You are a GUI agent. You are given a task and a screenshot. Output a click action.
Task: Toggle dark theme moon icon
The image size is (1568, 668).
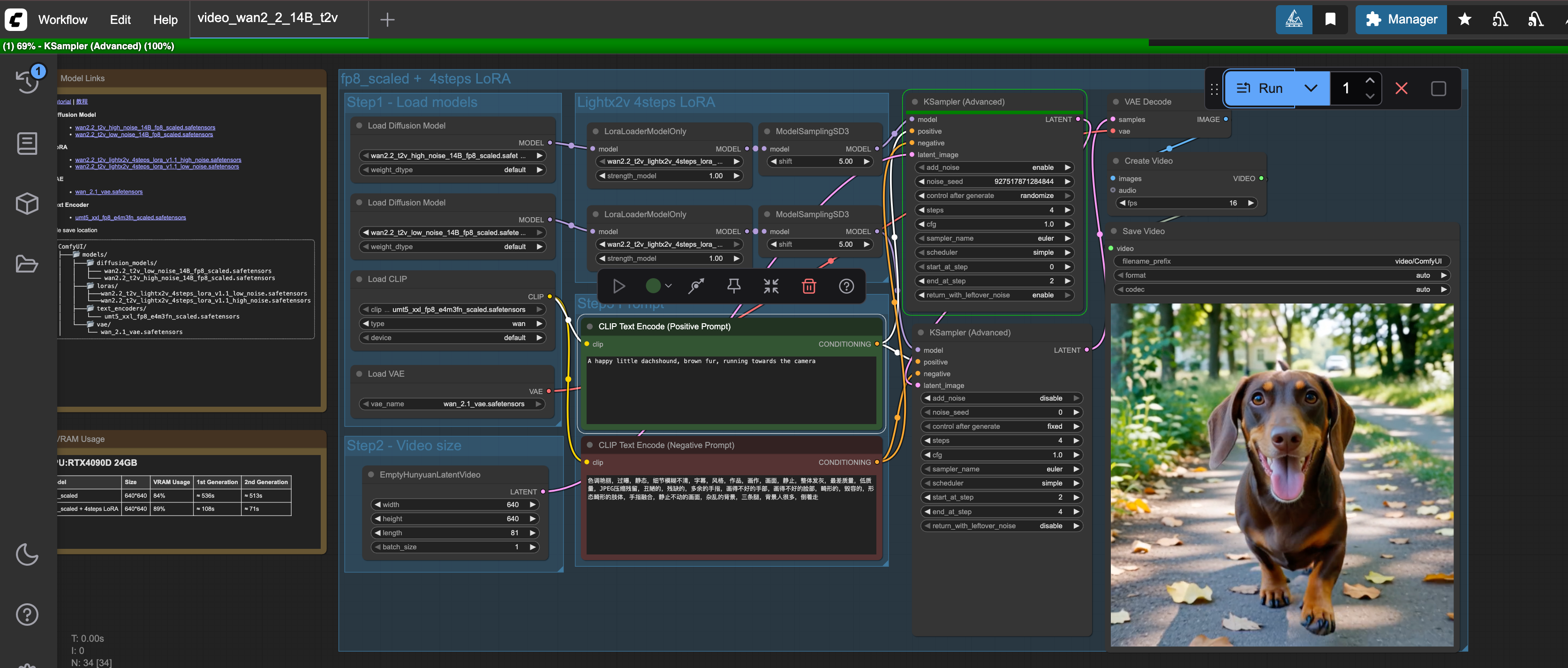pos(27,554)
